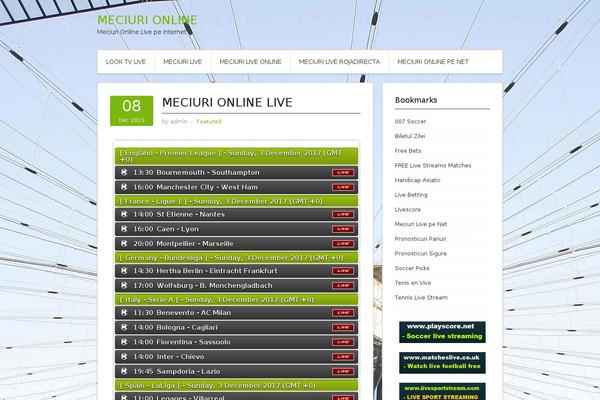Click the admin author link
Screen dimensions: 600x400
[179, 121]
